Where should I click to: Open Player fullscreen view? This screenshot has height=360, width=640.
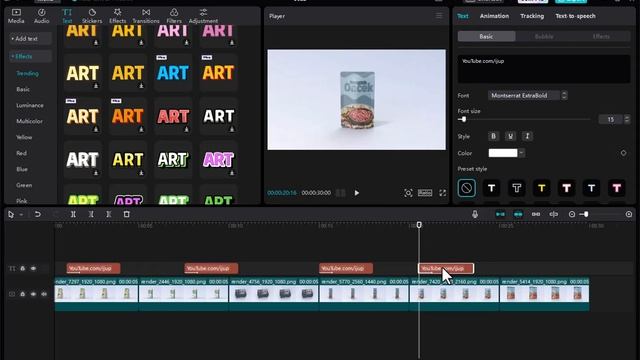[x=442, y=193]
